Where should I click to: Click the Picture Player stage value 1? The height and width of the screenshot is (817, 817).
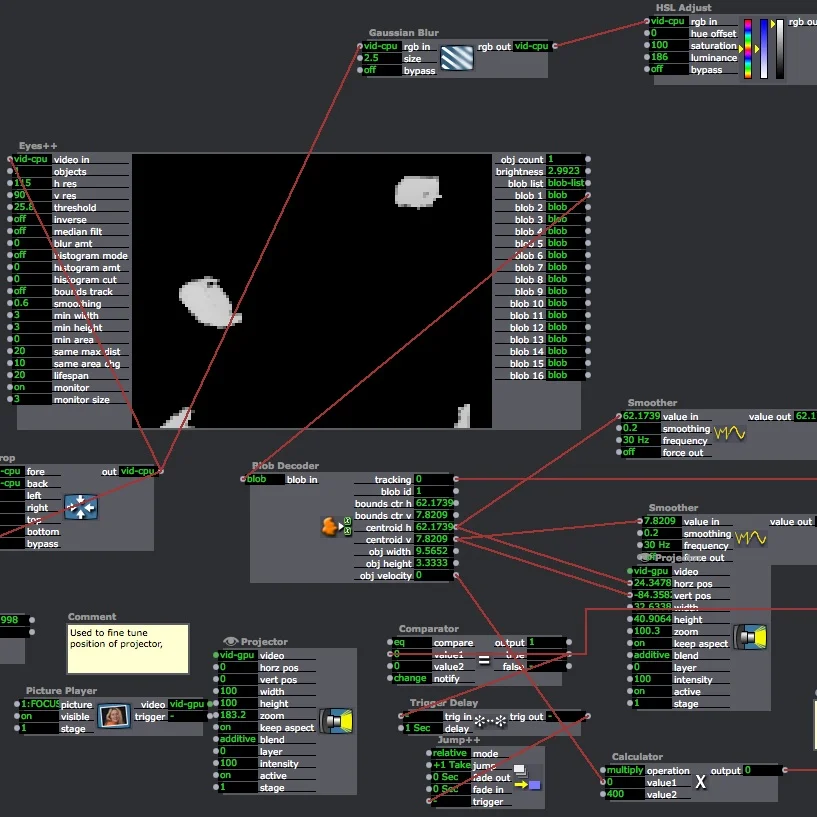[x=40, y=728]
